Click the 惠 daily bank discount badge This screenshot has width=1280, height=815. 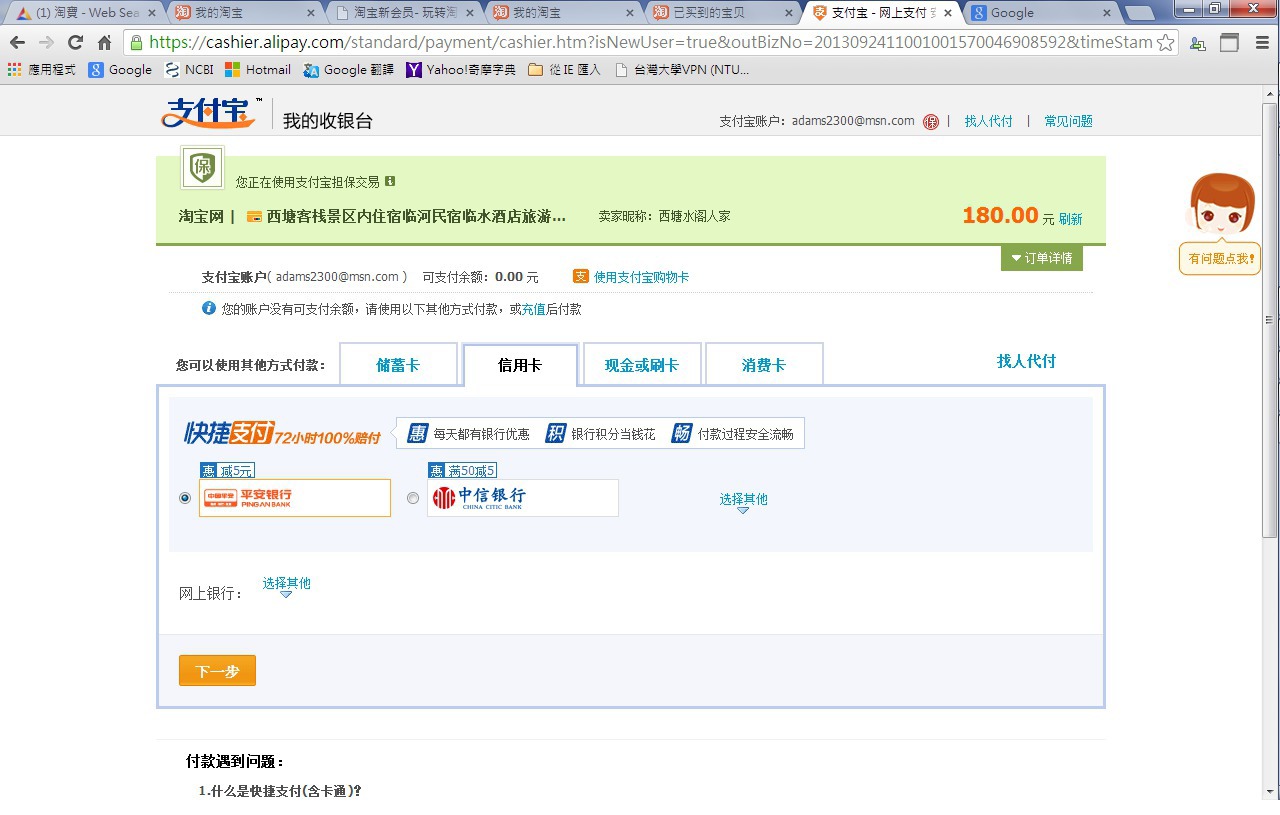point(417,433)
